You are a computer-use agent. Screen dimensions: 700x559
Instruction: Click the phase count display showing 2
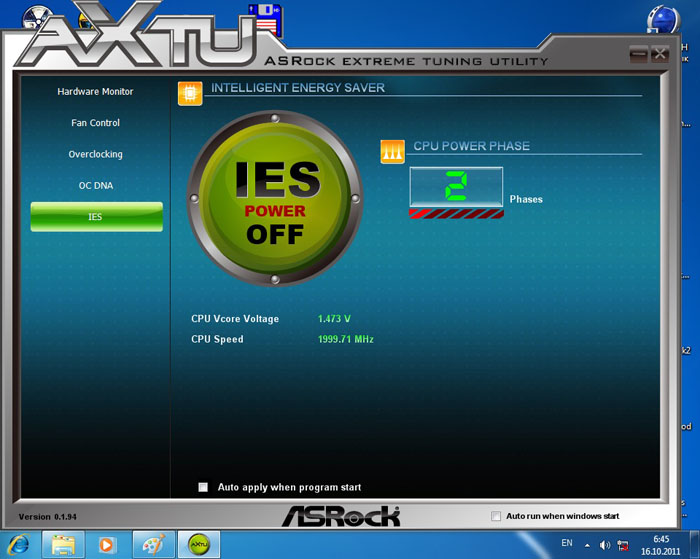pyautogui.click(x=456, y=187)
